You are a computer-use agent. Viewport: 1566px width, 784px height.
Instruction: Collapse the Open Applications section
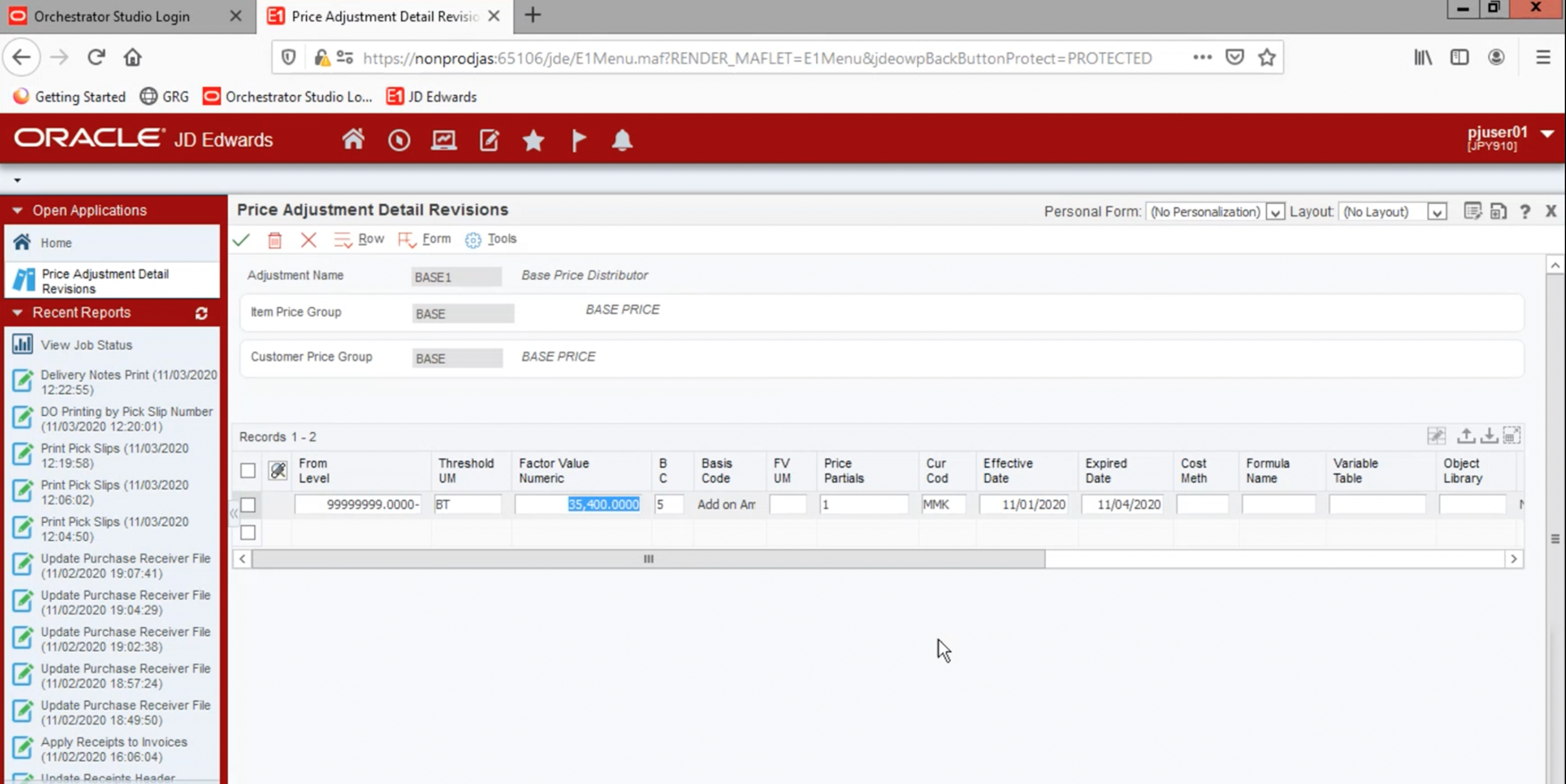pyautogui.click(x=18, y=210)
